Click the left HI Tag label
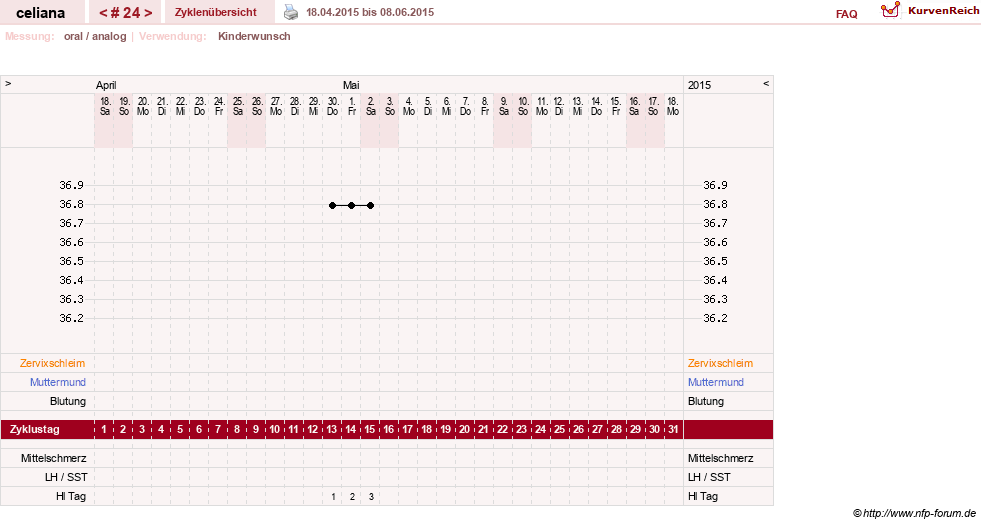Viewport: 981px width, 525px height. pos(71,496)
